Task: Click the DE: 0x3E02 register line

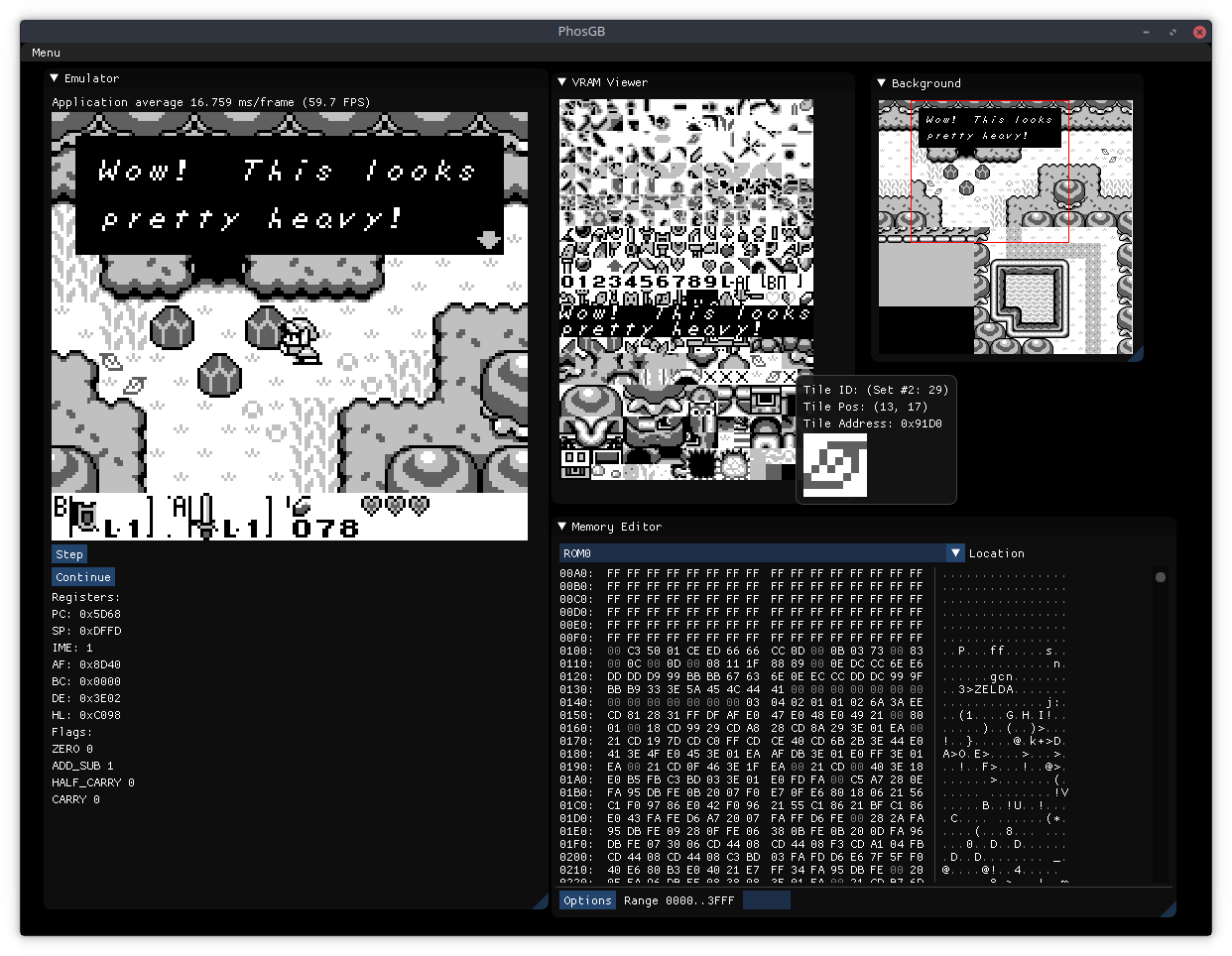Action: [86, 699]
